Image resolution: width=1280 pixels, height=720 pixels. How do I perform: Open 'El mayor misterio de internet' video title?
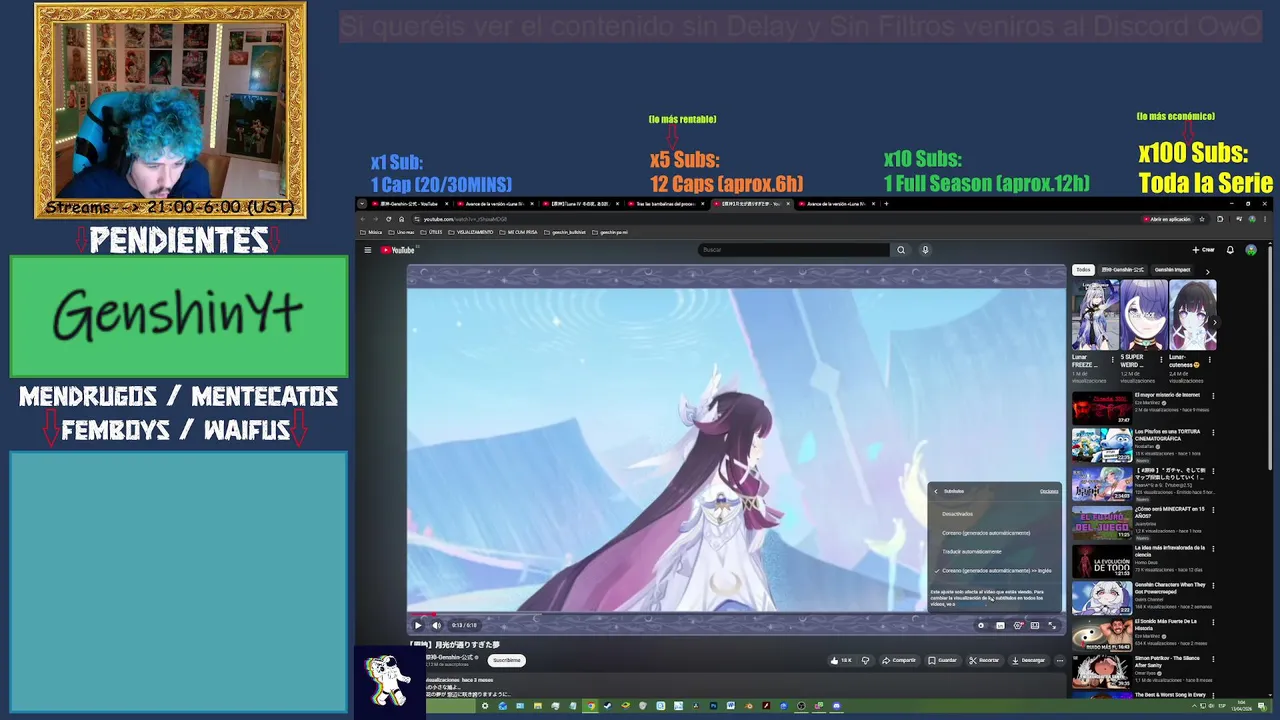1167,395
